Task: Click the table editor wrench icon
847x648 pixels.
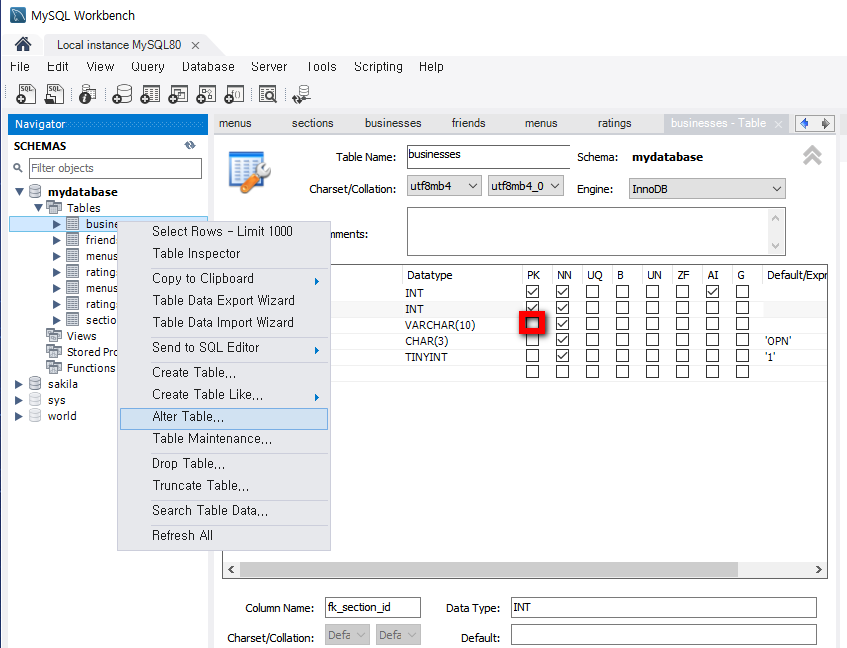Action: 249,172
